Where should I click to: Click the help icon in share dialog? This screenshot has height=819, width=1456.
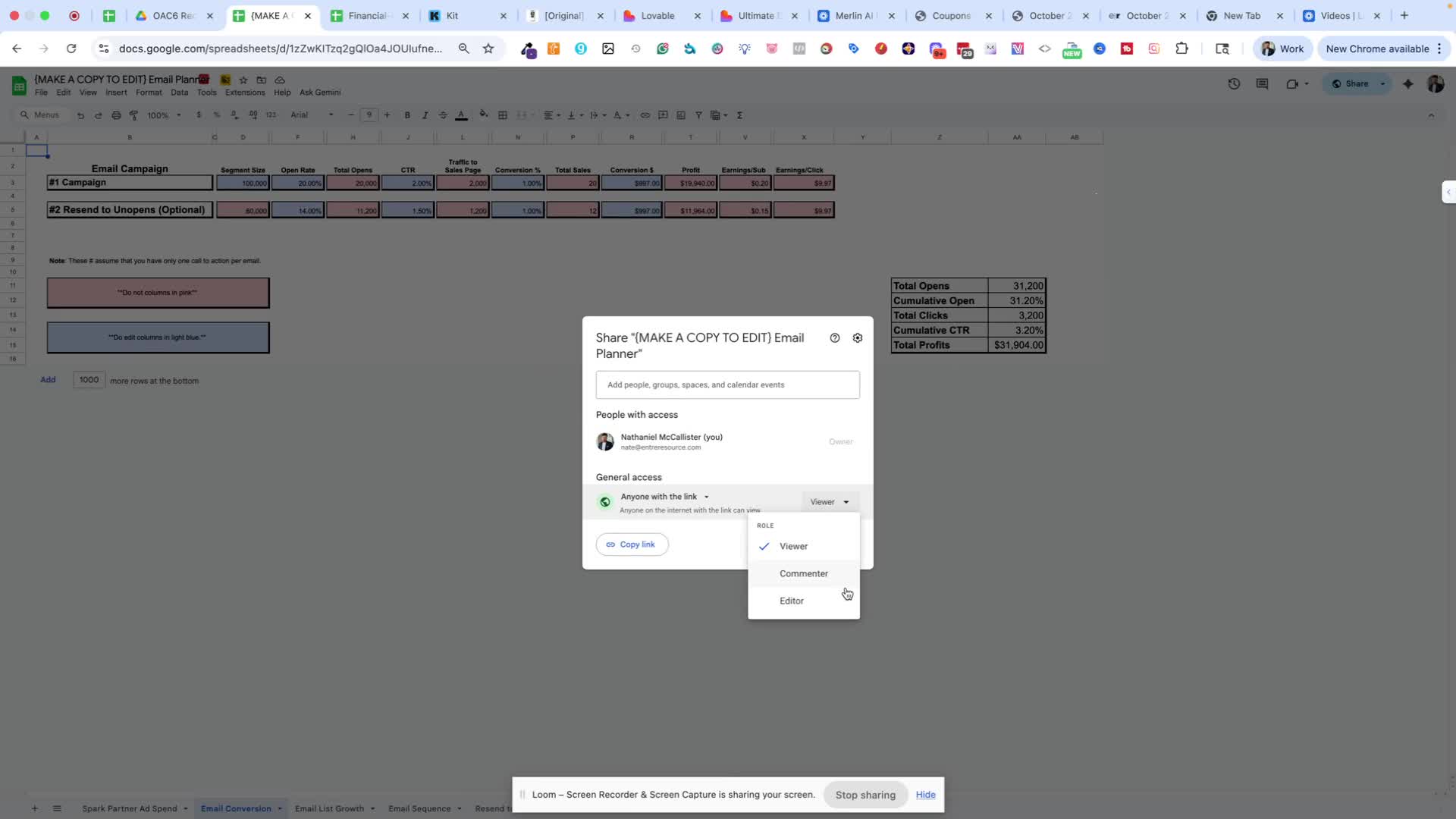pyautogui.click(x=835, y=338)
